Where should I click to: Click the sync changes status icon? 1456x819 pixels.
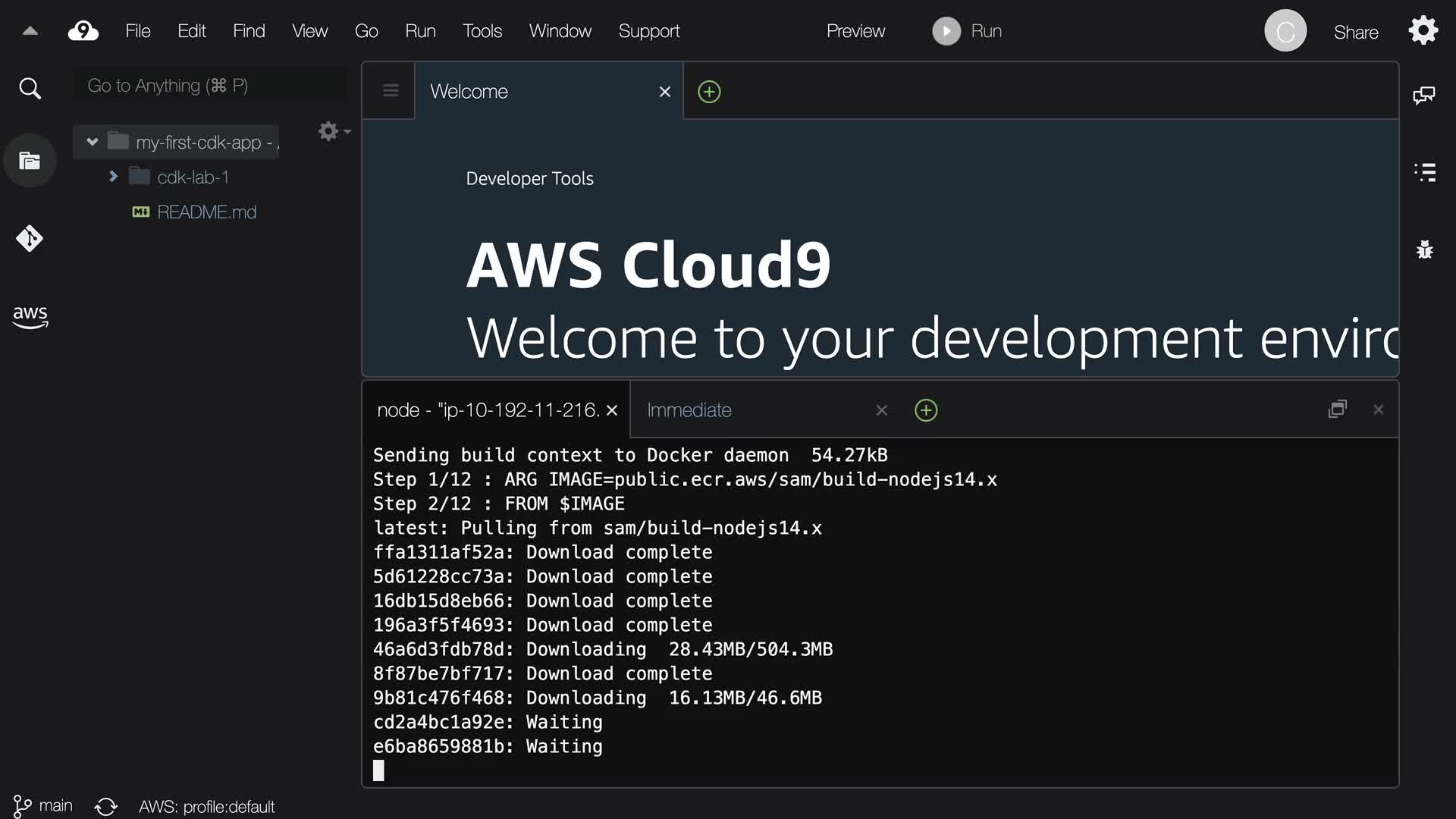[106, 806]
